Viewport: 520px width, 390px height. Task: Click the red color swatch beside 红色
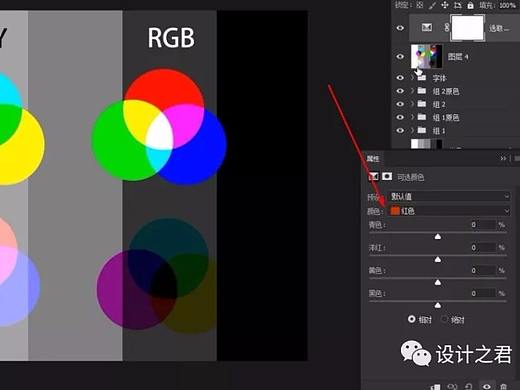[395, 211]
